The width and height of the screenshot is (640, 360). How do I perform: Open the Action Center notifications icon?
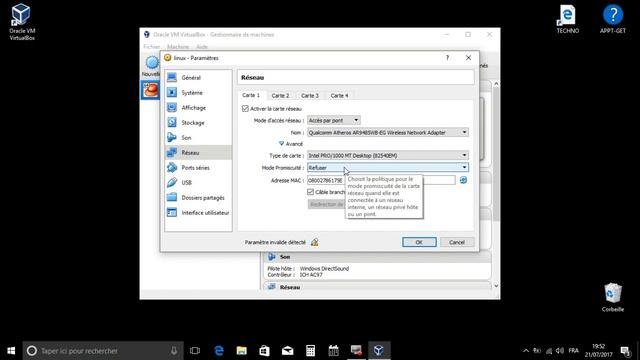[x=625, y=351]
